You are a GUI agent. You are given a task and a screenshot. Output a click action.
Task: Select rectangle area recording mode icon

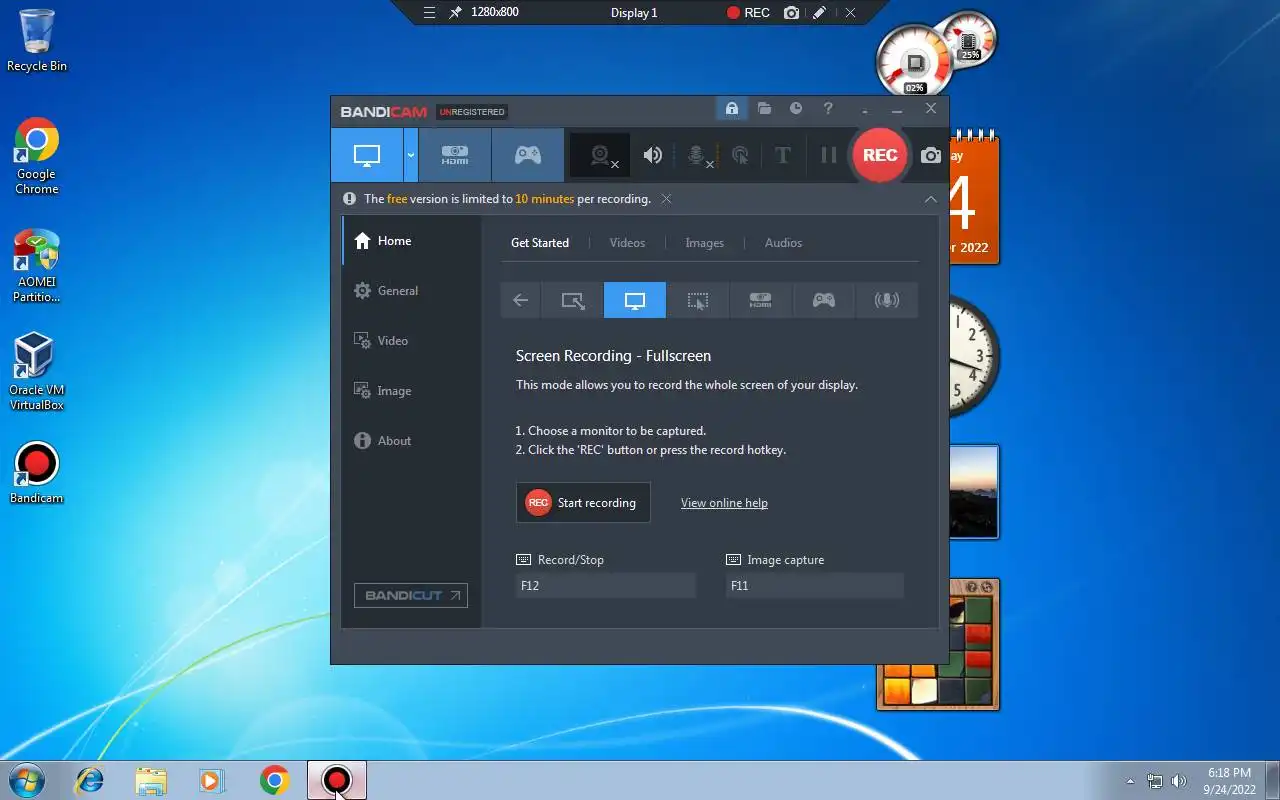point(573,300)
